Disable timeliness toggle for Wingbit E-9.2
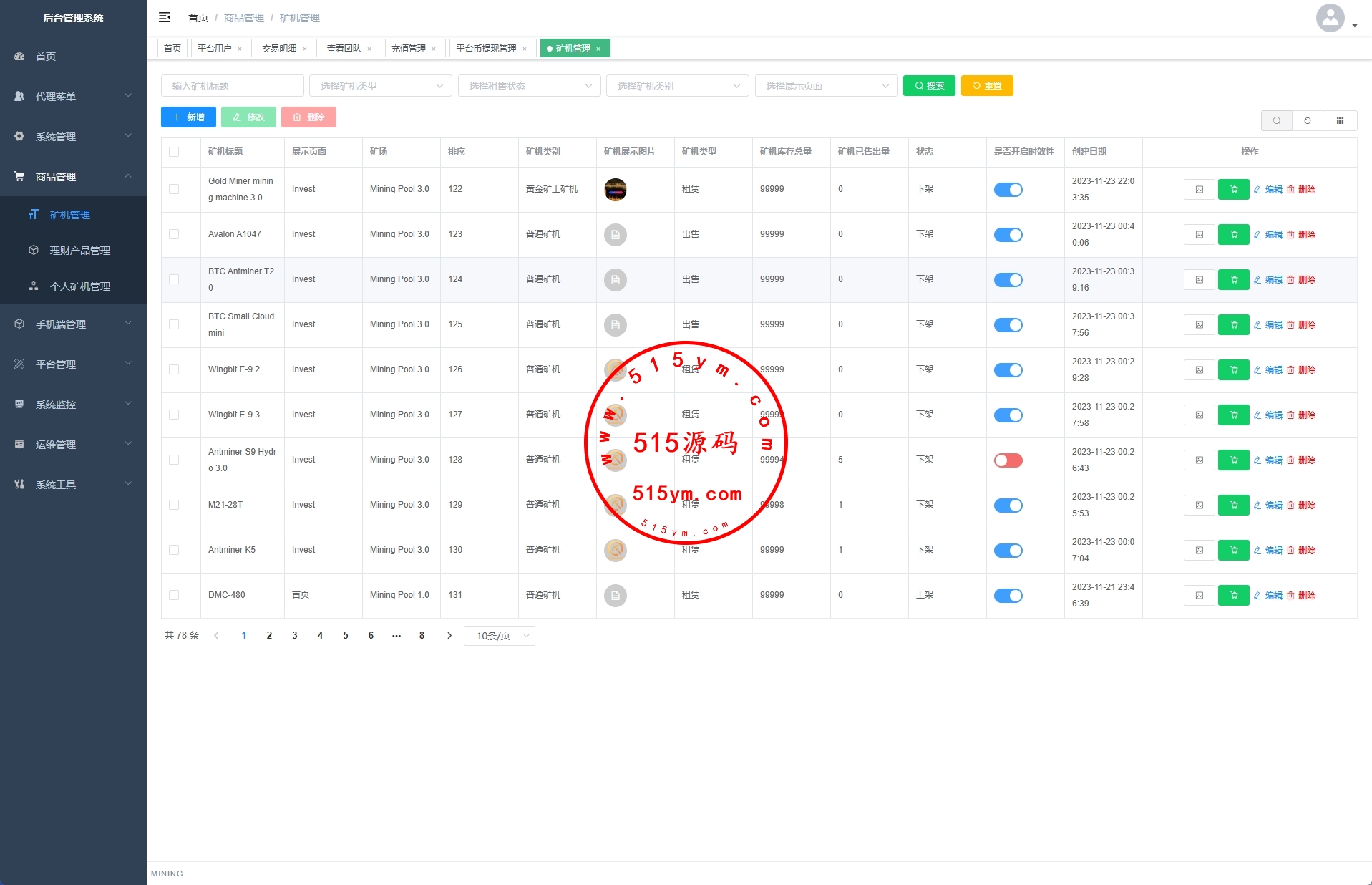Screen dimensions: 1372x885 coord(1008,370)
